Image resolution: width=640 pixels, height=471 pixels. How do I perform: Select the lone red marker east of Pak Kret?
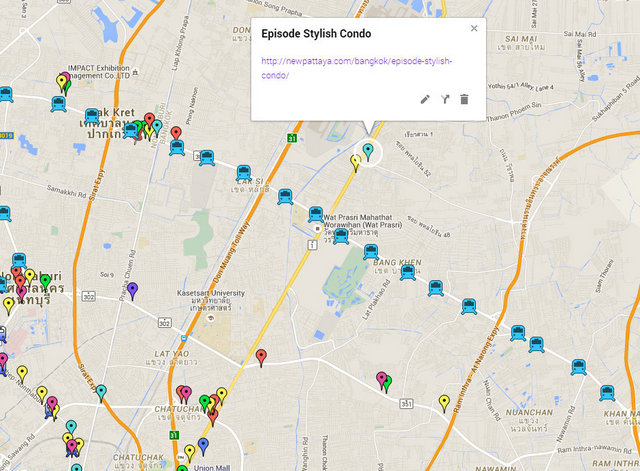(176, 134)
